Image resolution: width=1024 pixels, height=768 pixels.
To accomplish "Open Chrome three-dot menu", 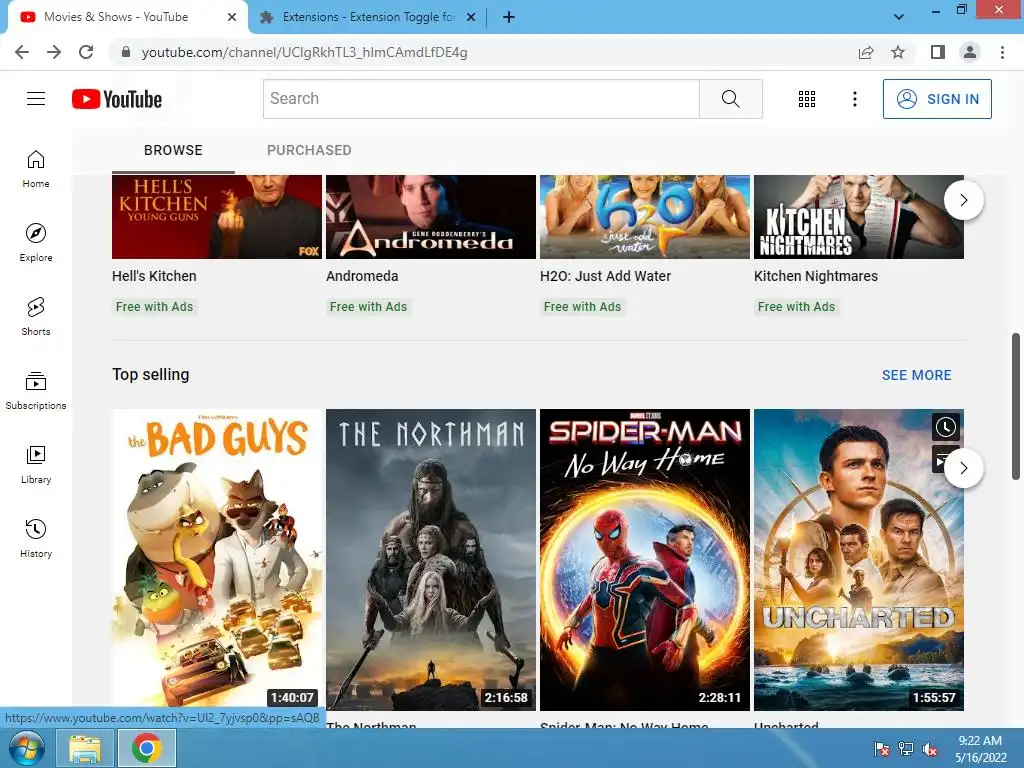I will [x=1002, y=52].
